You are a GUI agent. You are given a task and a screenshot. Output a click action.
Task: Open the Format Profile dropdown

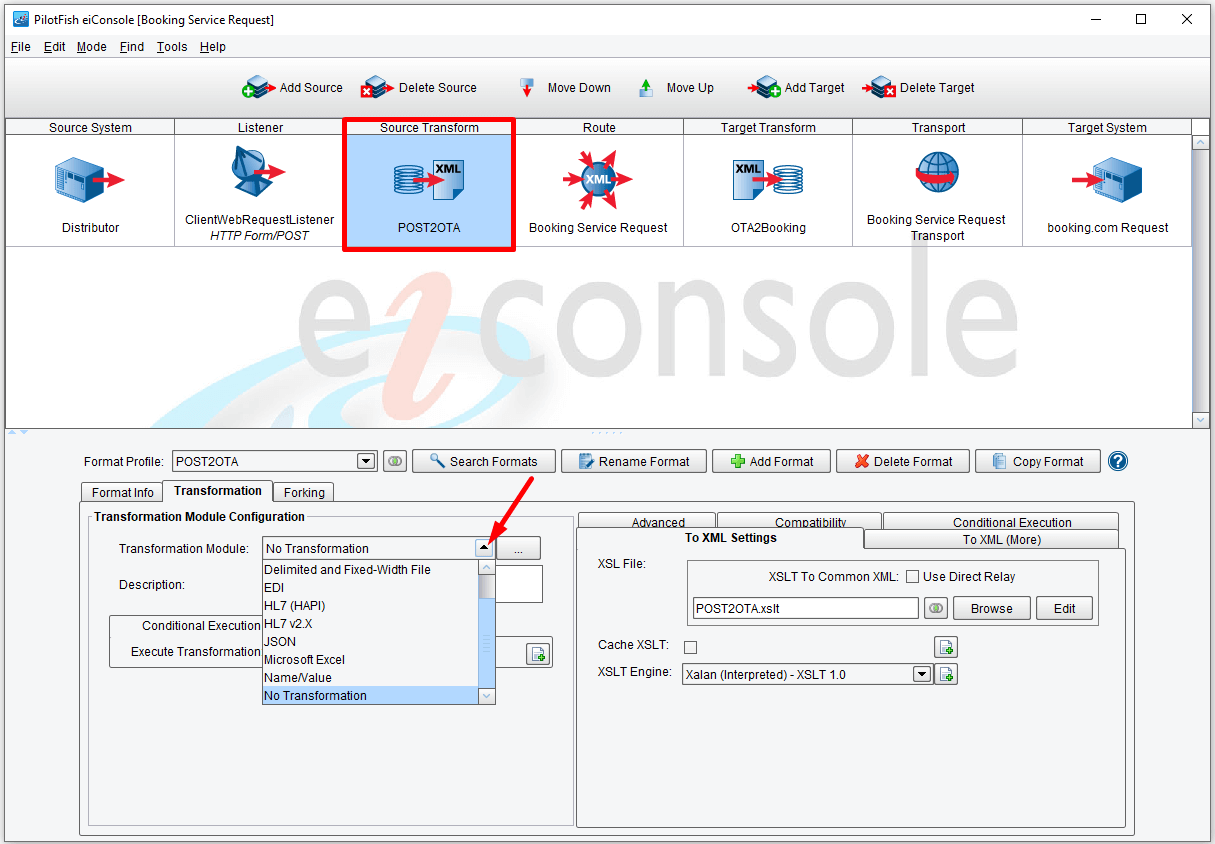point(366,461)
